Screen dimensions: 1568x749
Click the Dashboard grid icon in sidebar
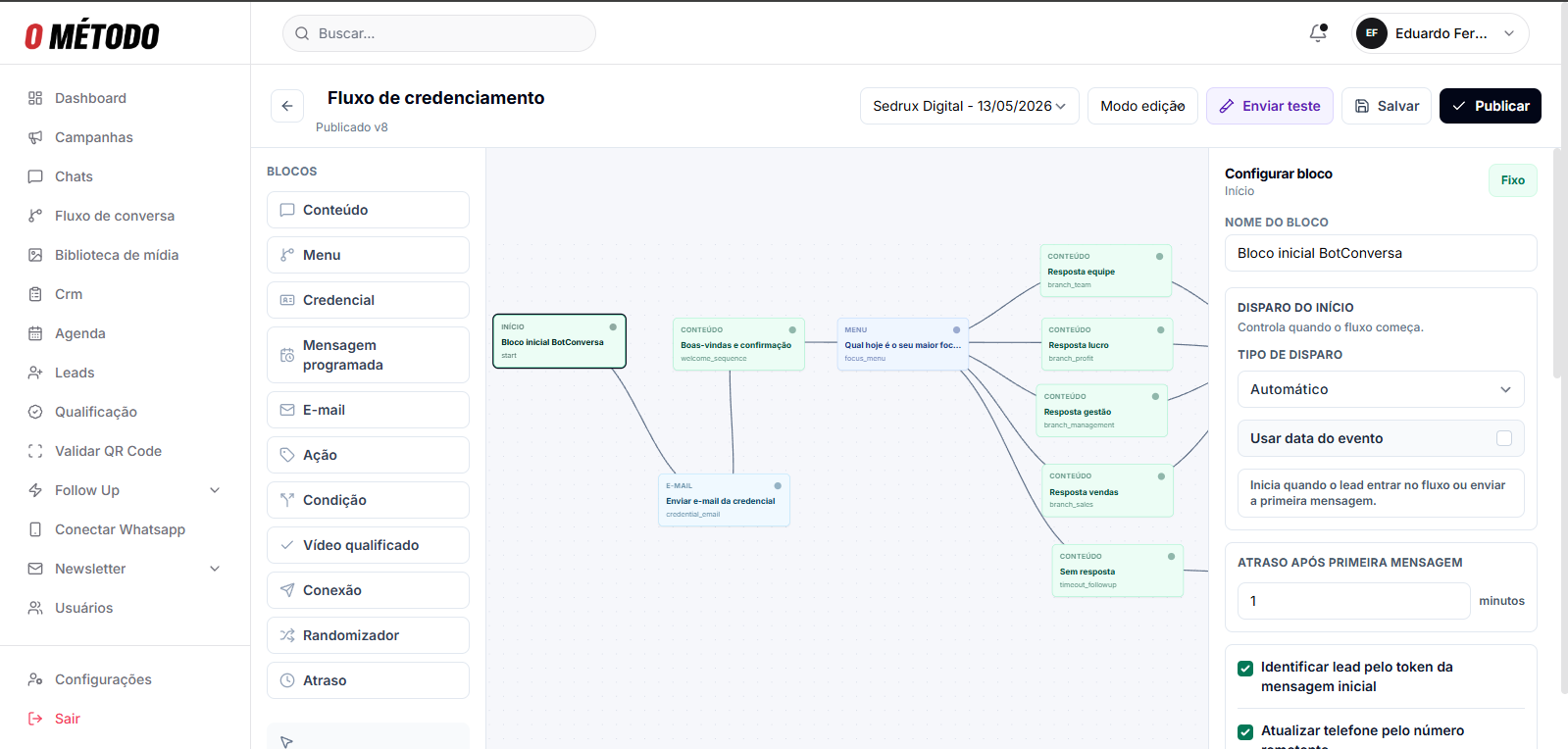click(x=35, y=98)
